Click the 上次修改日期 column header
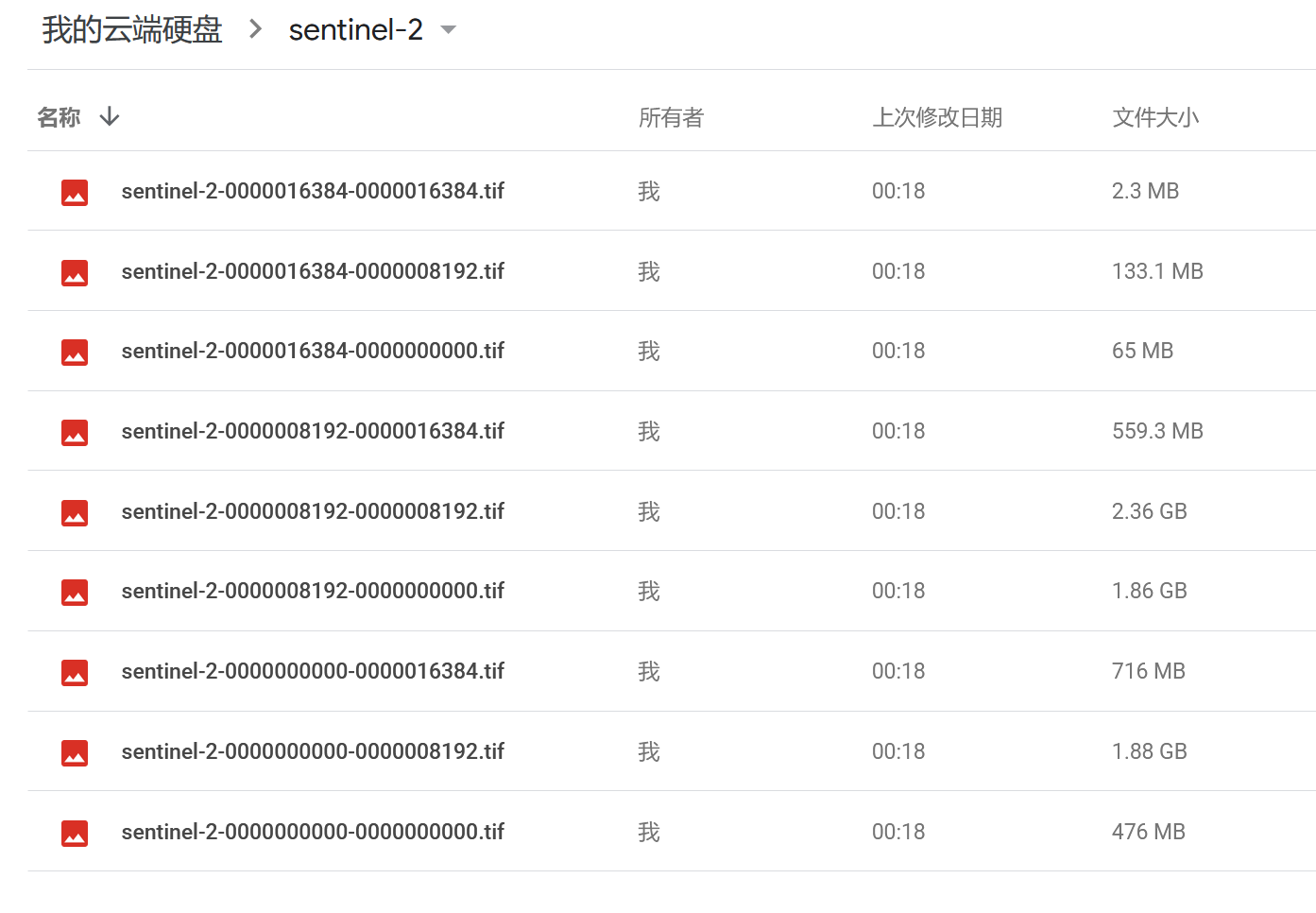The image size is (1316, 913). 937,116
